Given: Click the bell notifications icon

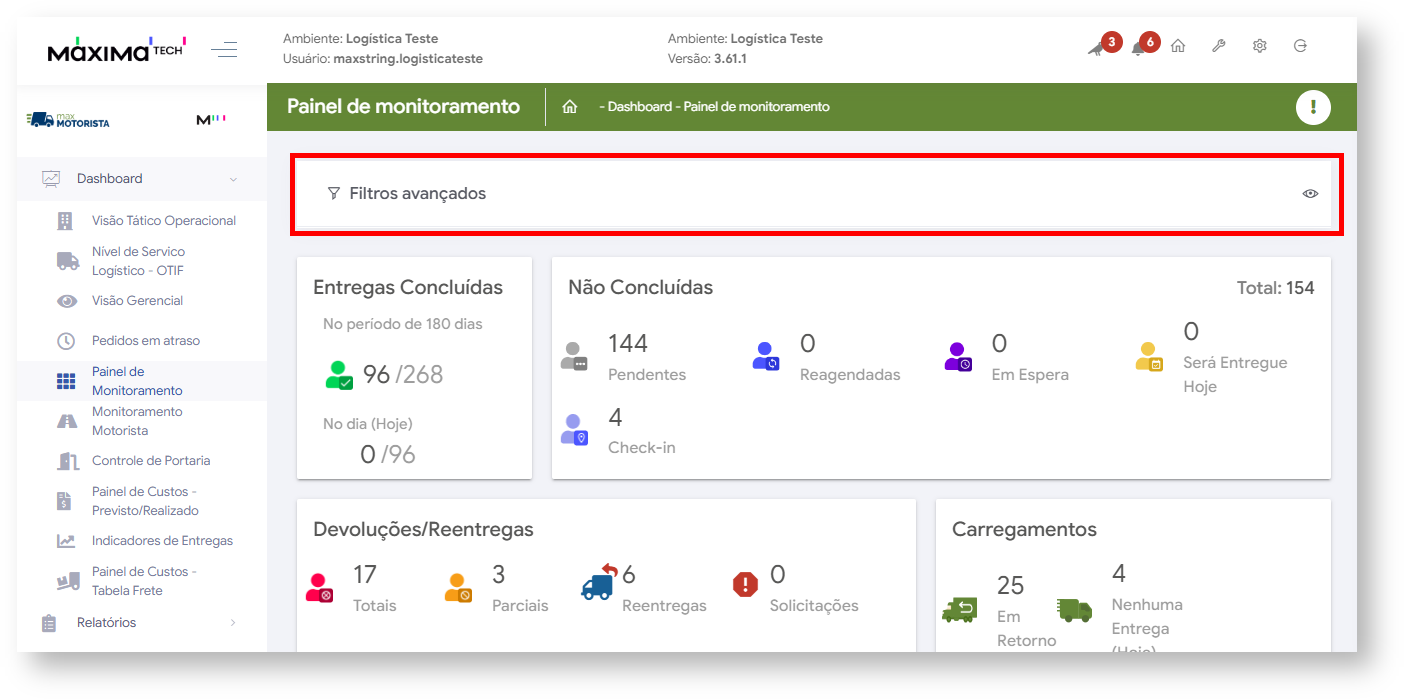Looking at the screenshot, I should [1138, 48].
